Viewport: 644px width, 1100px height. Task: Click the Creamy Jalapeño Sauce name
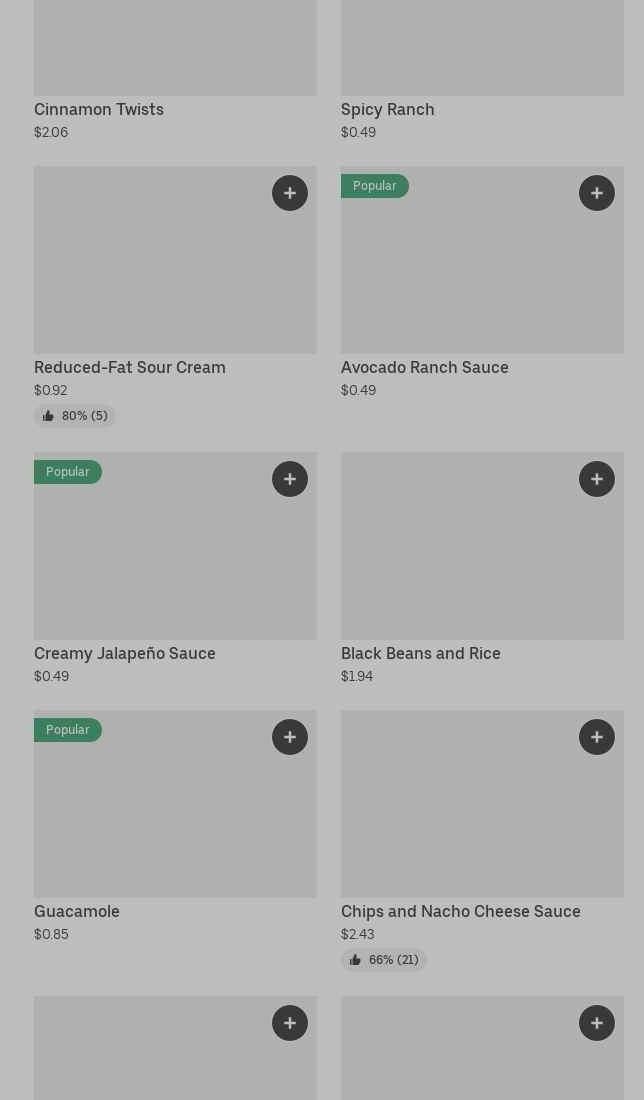point(125,653)
